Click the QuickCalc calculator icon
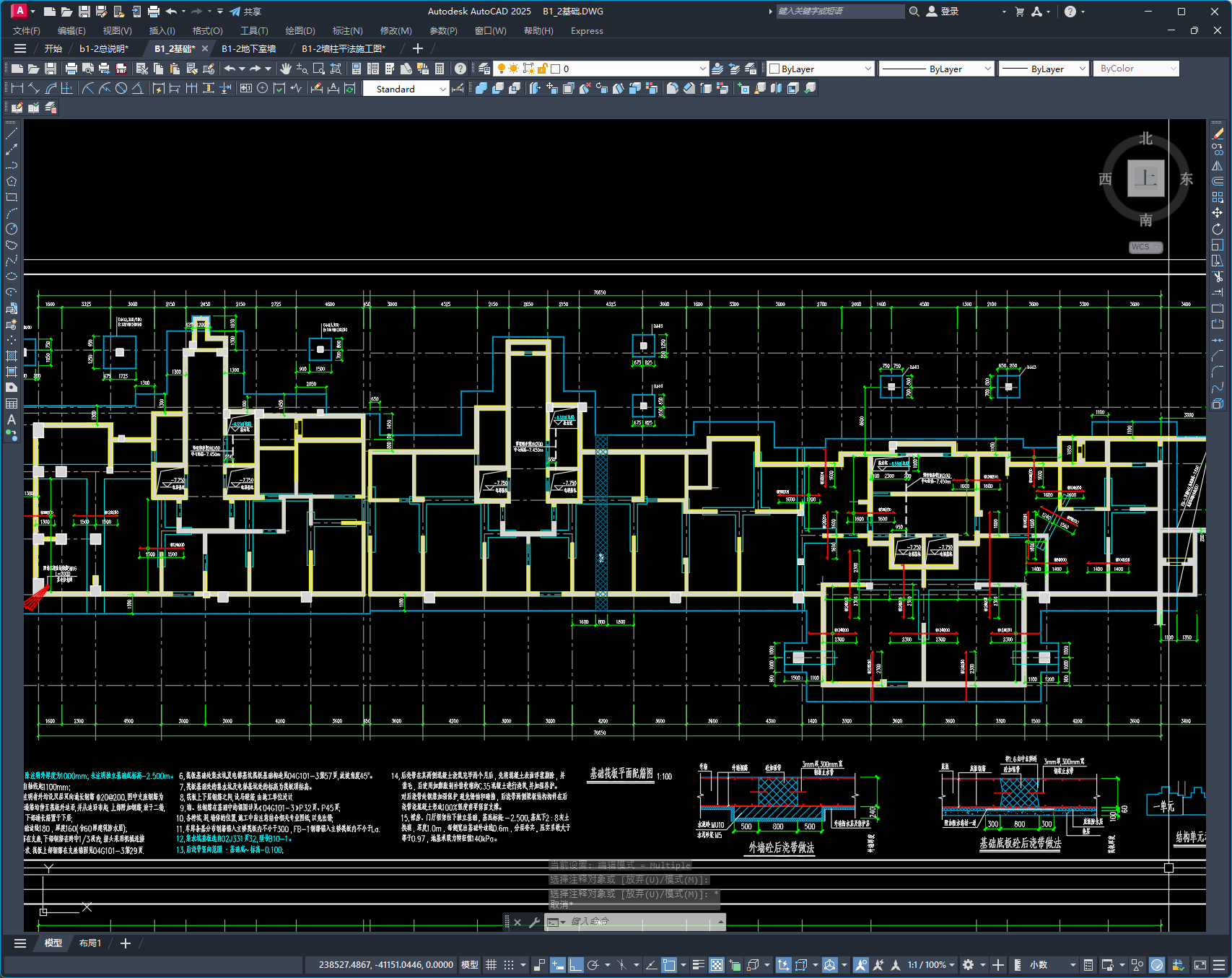Viewport: 1232px width, 978px height. 440,69
